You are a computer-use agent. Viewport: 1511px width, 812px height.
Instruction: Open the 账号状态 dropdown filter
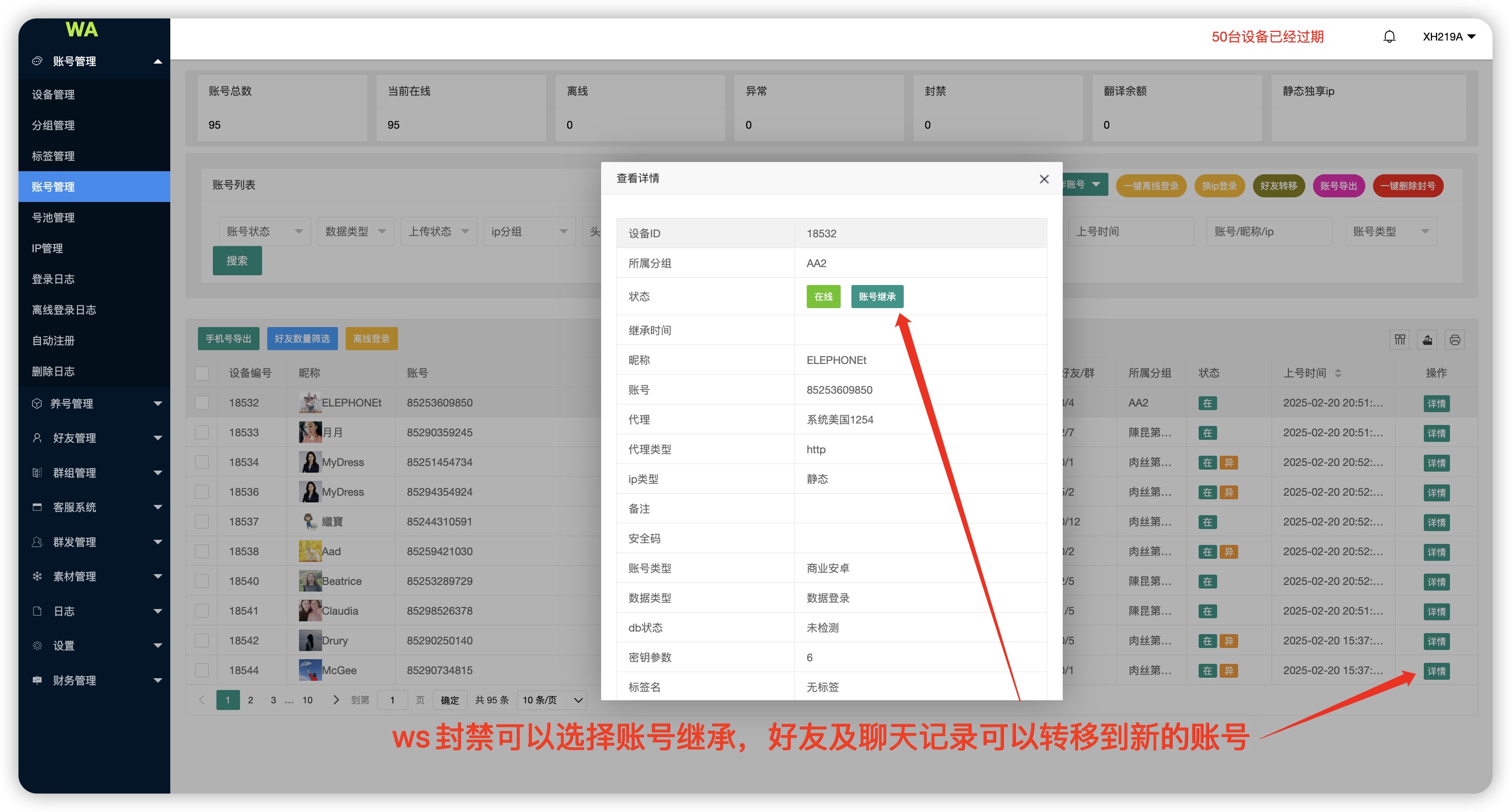point(265,232)
